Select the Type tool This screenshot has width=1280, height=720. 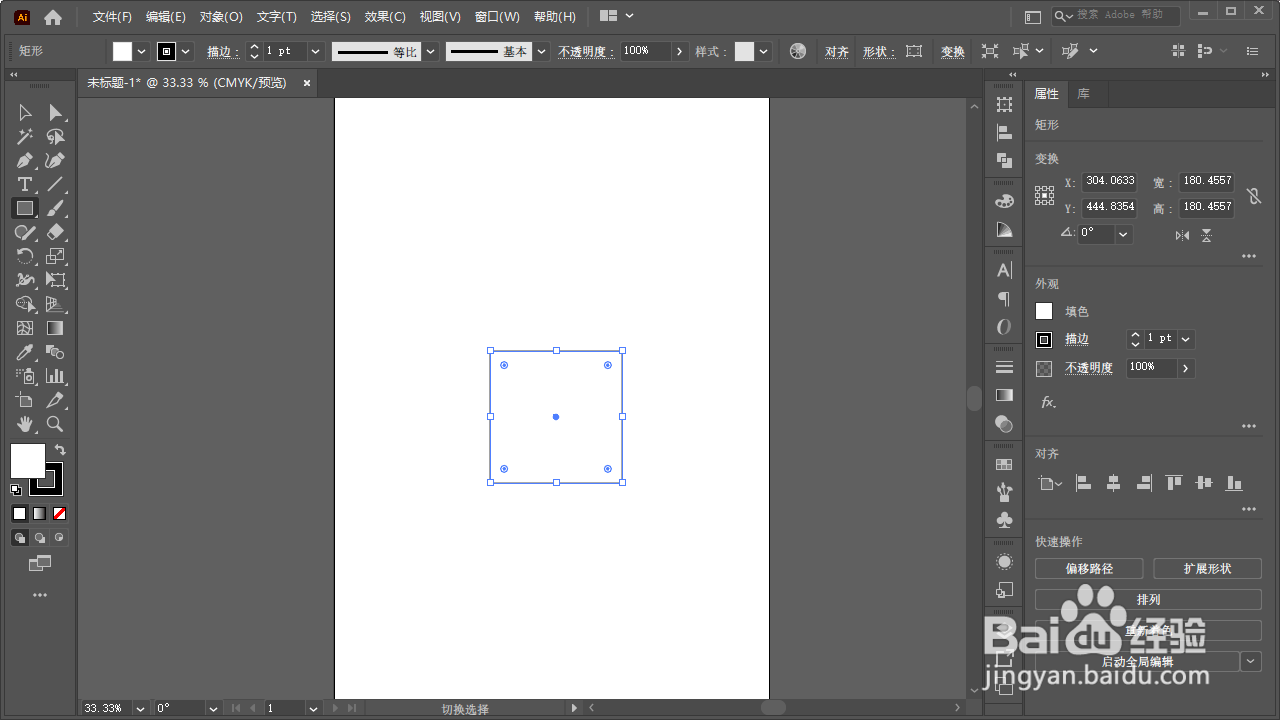point(25,185)
